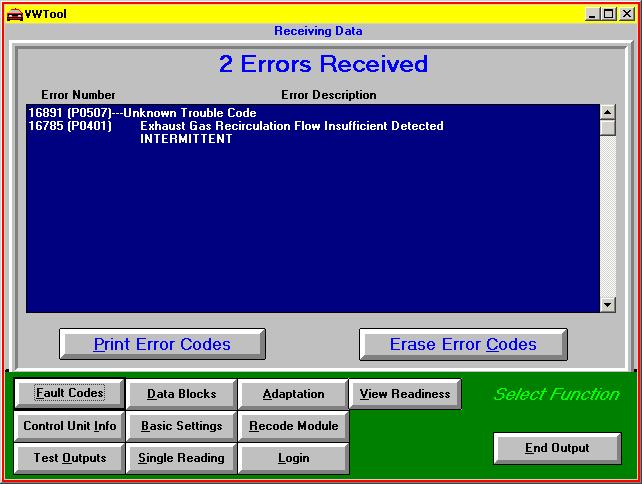Start Test Outputs function
The width and height of the screenshot is (642, 484).
[70, 458]
